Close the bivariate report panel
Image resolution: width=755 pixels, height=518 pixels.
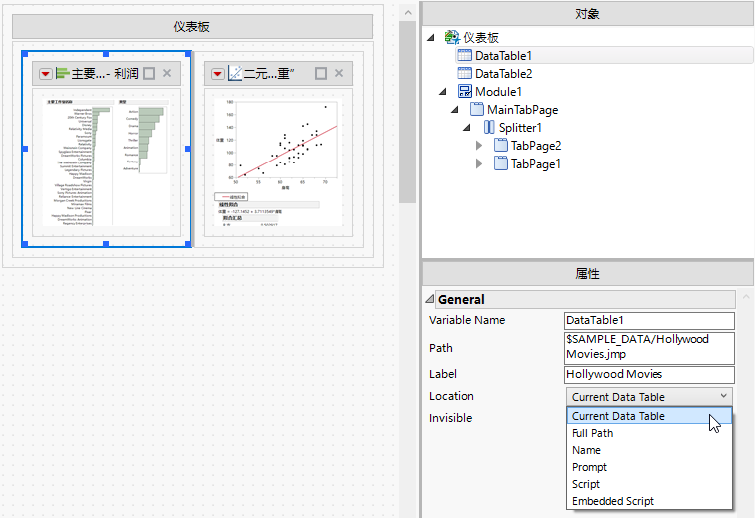coord(339,74)
